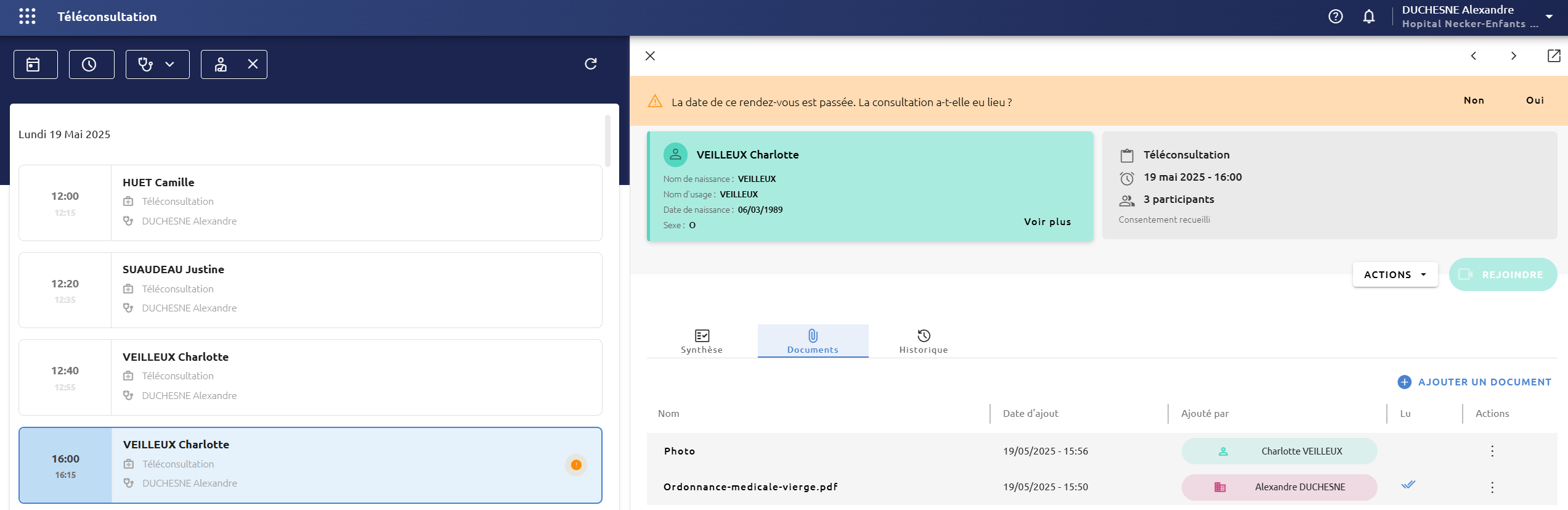Go to the previous appointment arrow
Image resolution: width=1568 pixels, height=510 pixels.
1473,56
